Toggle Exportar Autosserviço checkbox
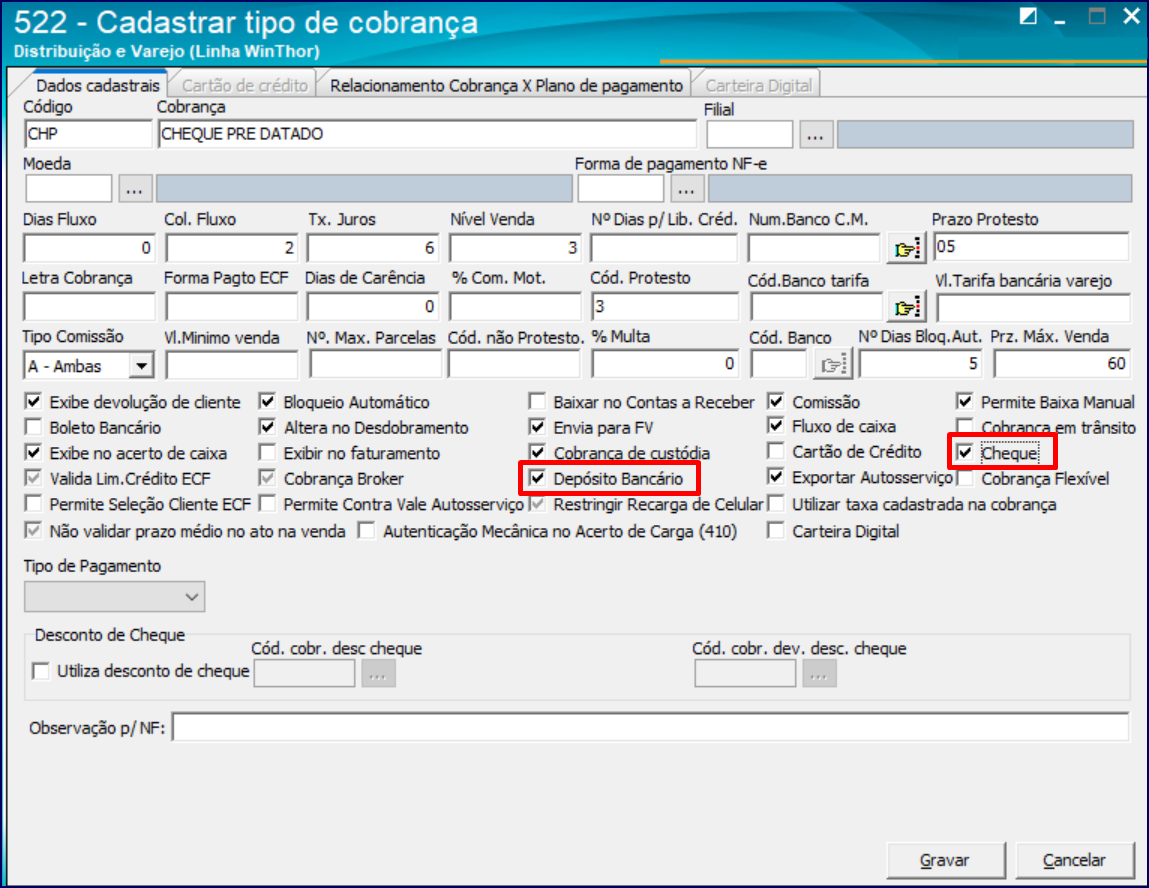This screenshot has height=888, width=1149. point(776,476)
